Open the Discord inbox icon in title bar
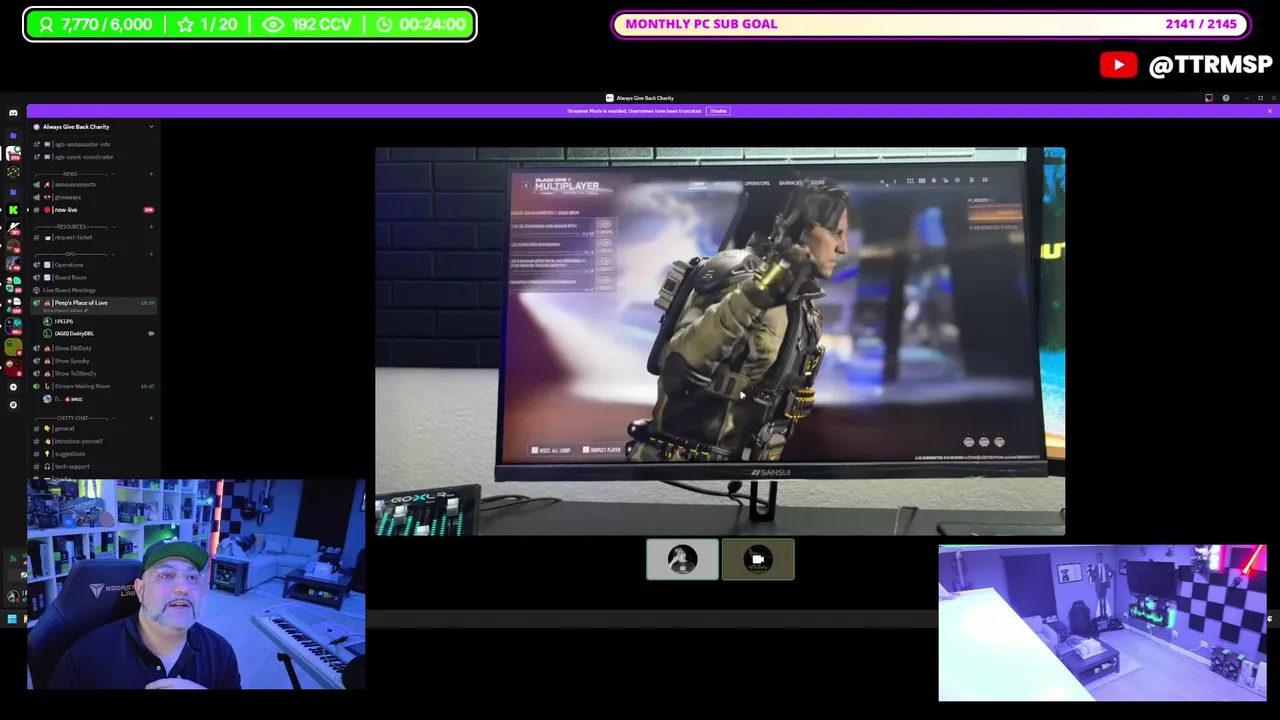The image size is (1280, 720). [1209, 98]
